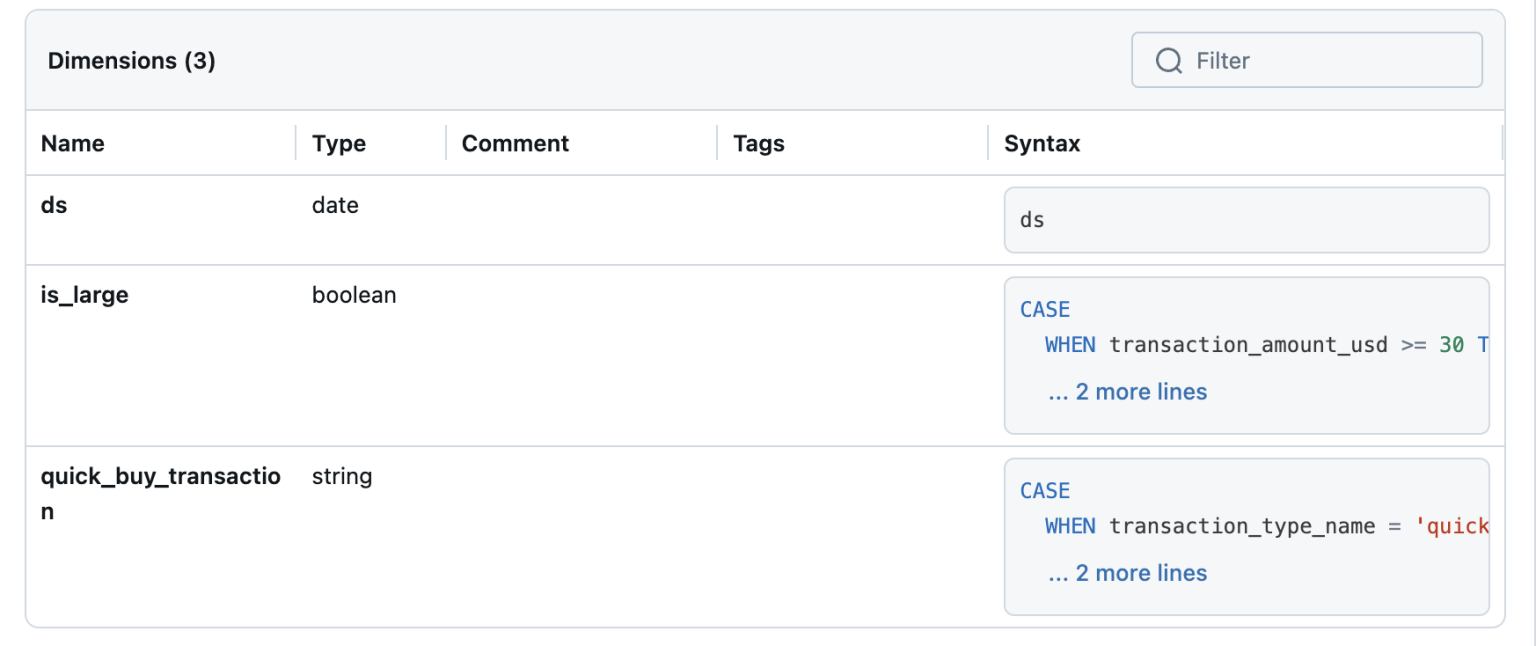1536x646 pixels.
Task: Expand "2 more lines" in is_large syntax
Action: point(1127,391)
